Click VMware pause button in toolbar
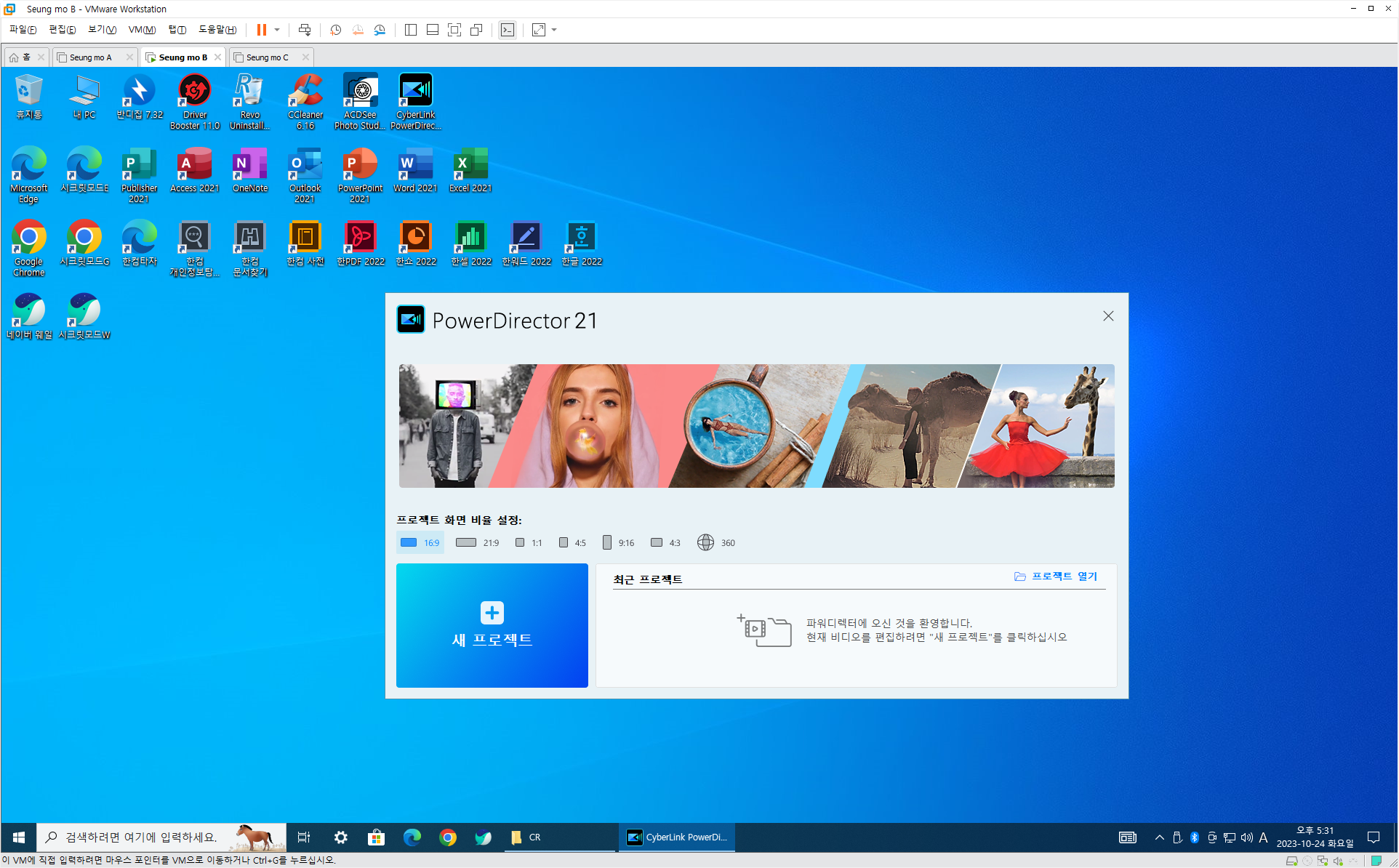 261,30
